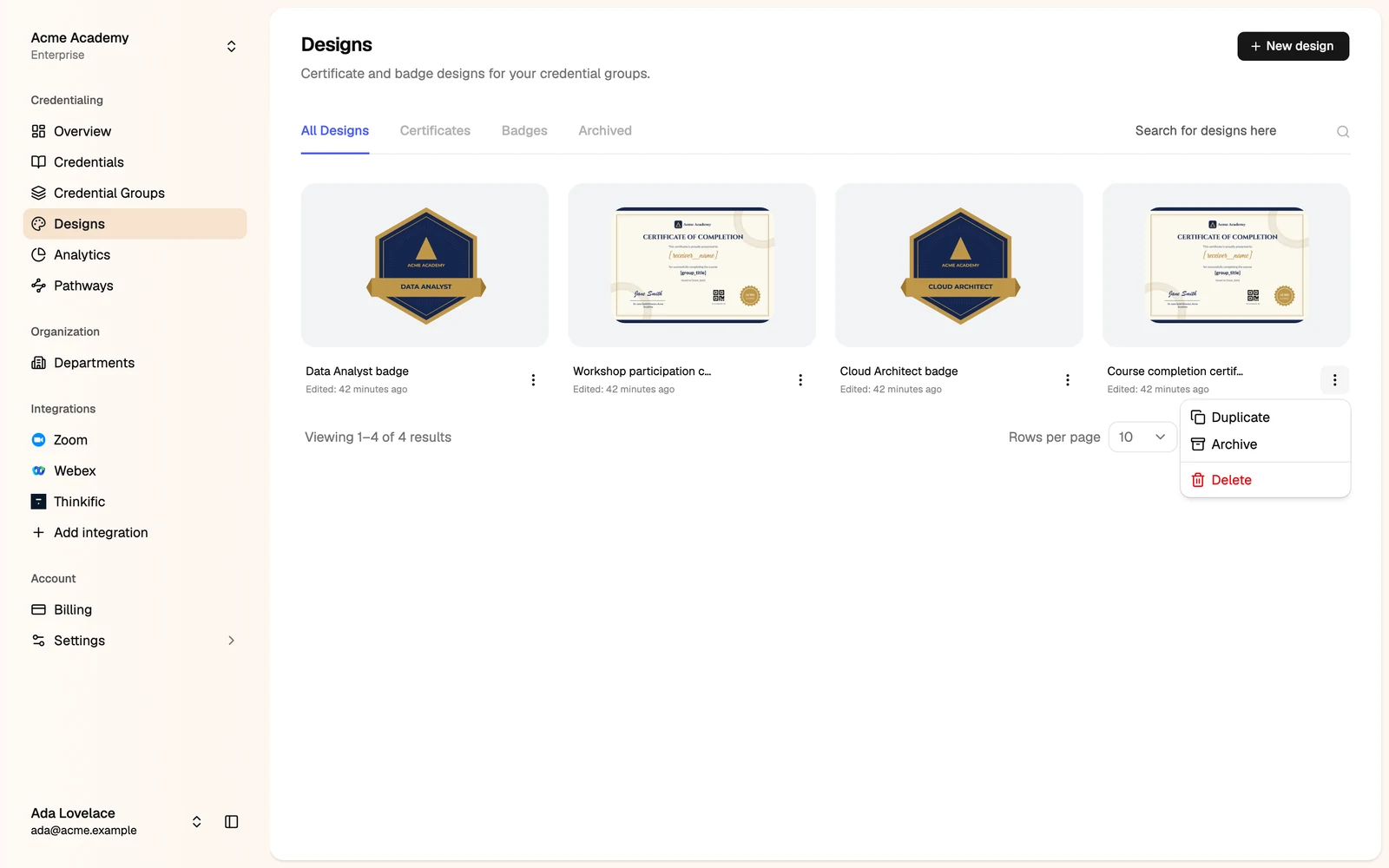Switch to the Certificates tab
The height and width of the screenshot is (868, 1389).
pos(435,131)
